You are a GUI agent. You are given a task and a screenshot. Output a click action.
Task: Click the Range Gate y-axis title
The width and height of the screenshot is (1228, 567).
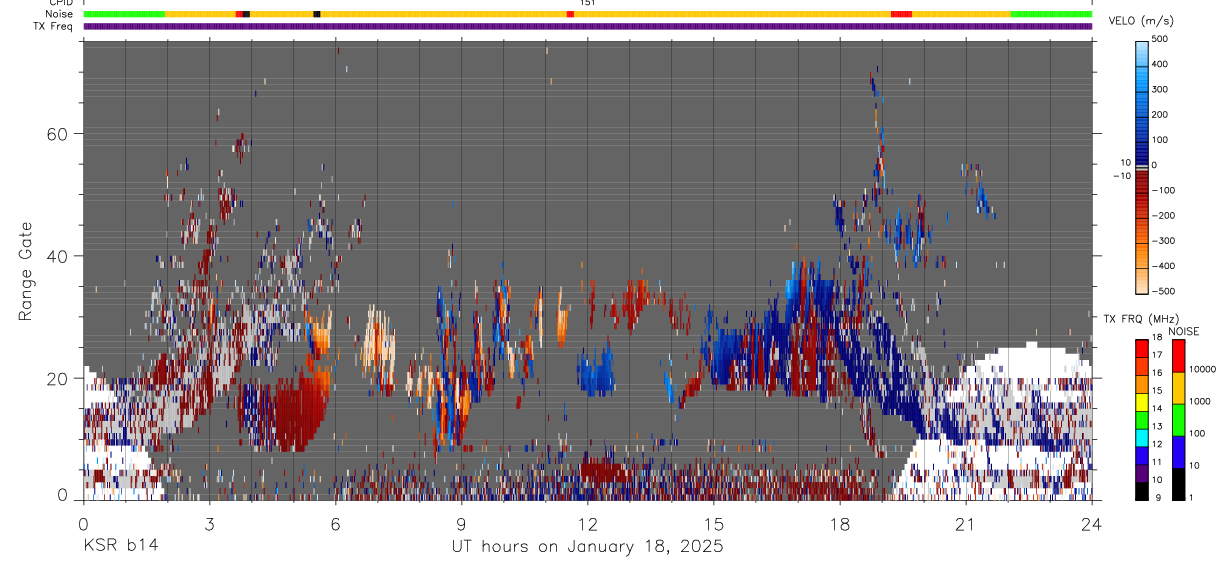28,272
